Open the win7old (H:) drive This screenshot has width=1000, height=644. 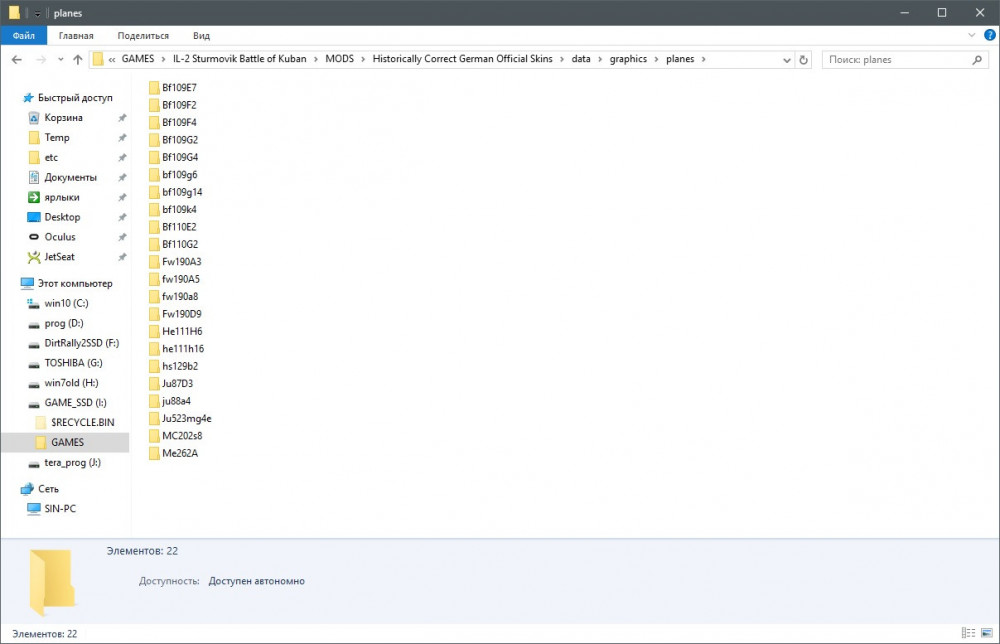click(x=71, y=383)
